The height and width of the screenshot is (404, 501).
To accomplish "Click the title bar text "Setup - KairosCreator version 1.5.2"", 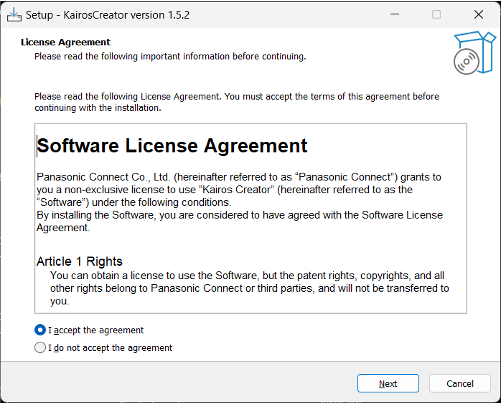I will point(108,15).
